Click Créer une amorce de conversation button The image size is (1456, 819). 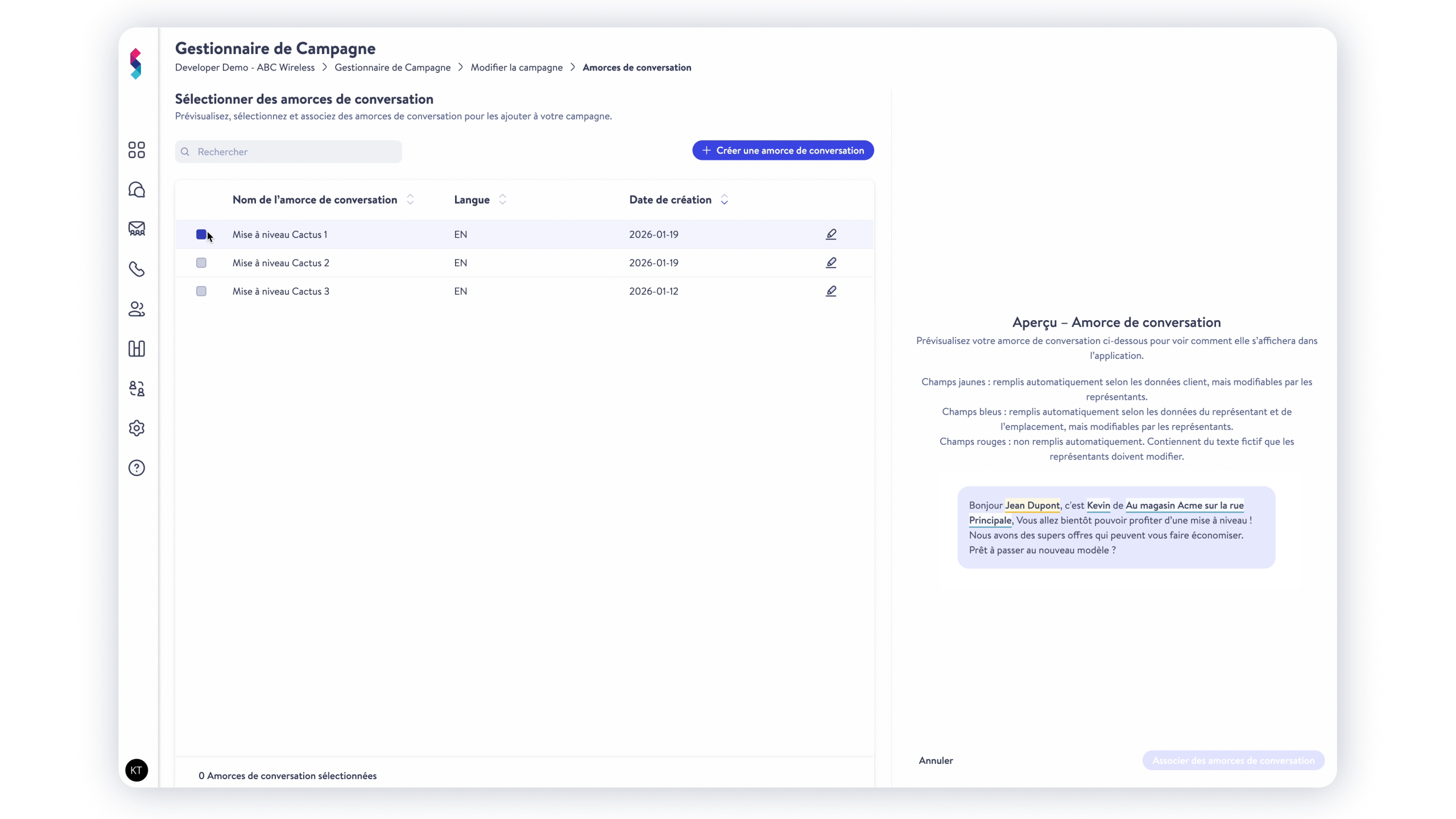click(783, 150)
